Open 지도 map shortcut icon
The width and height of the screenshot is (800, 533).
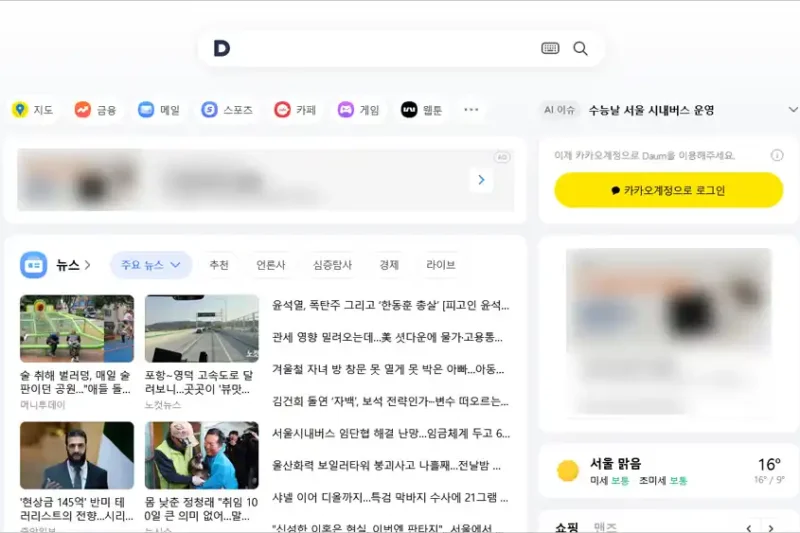(20, 110)
